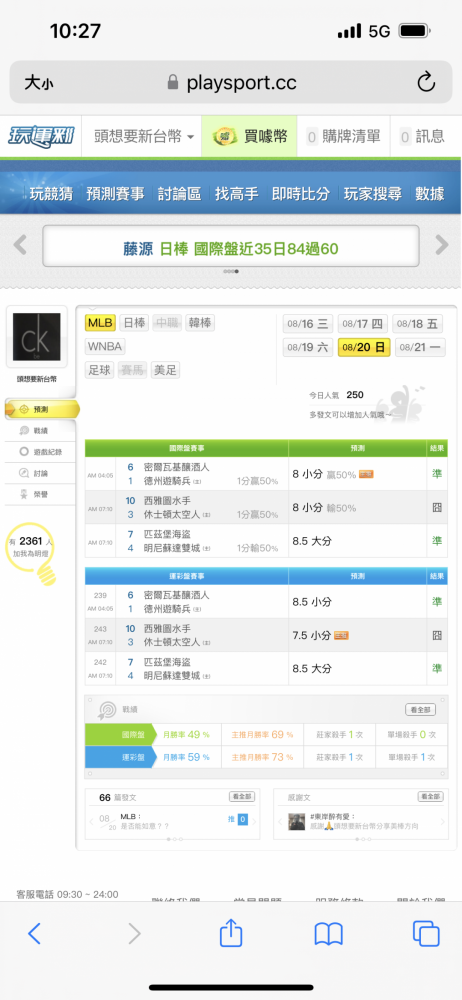Viewport: 462px width, 1000px height.
Task: Open Safari bookmarks book icon
Action: click(329, 934)
